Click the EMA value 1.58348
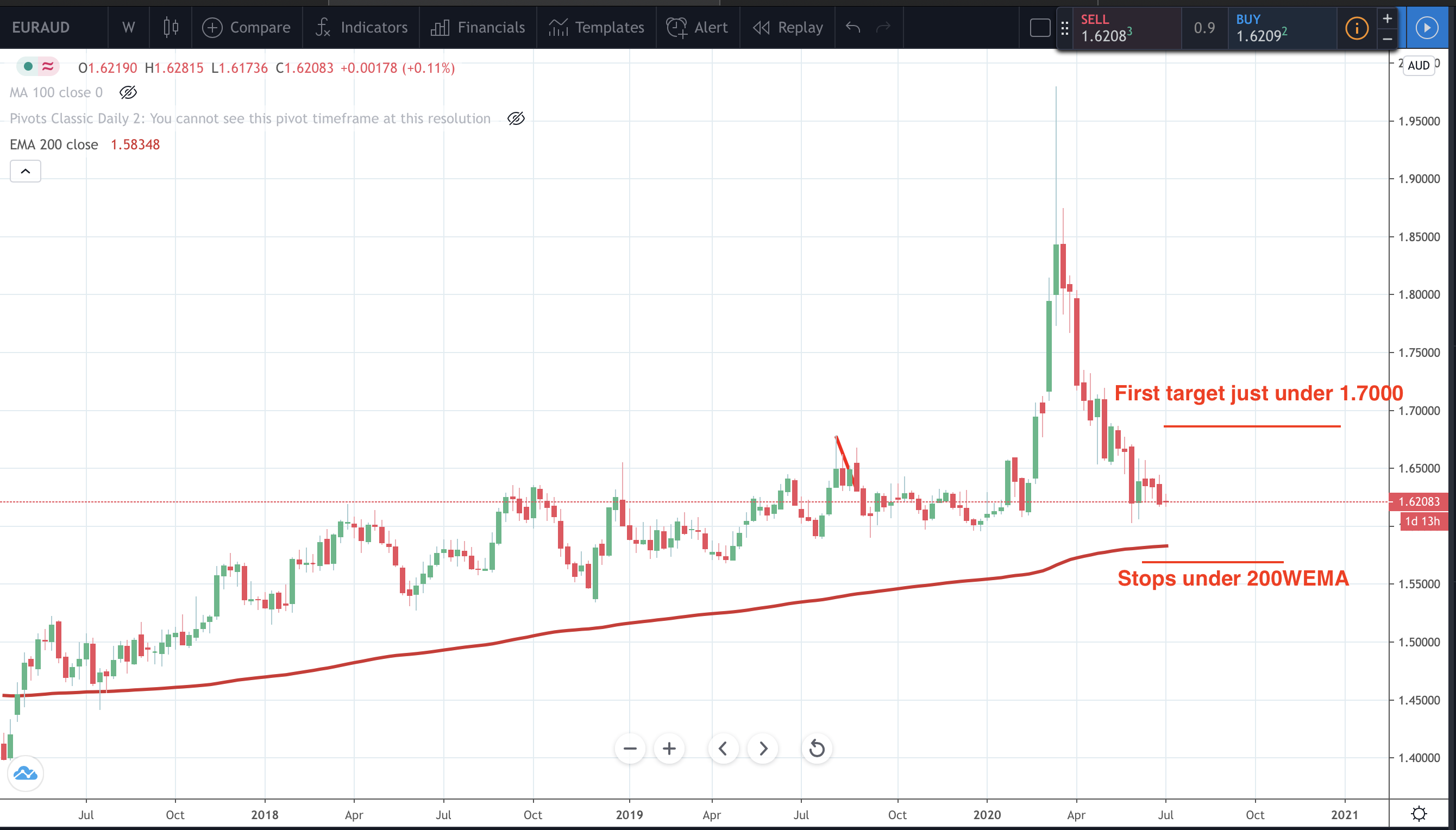This screenshot has width=1456, height=830. (x=135, y=145)
